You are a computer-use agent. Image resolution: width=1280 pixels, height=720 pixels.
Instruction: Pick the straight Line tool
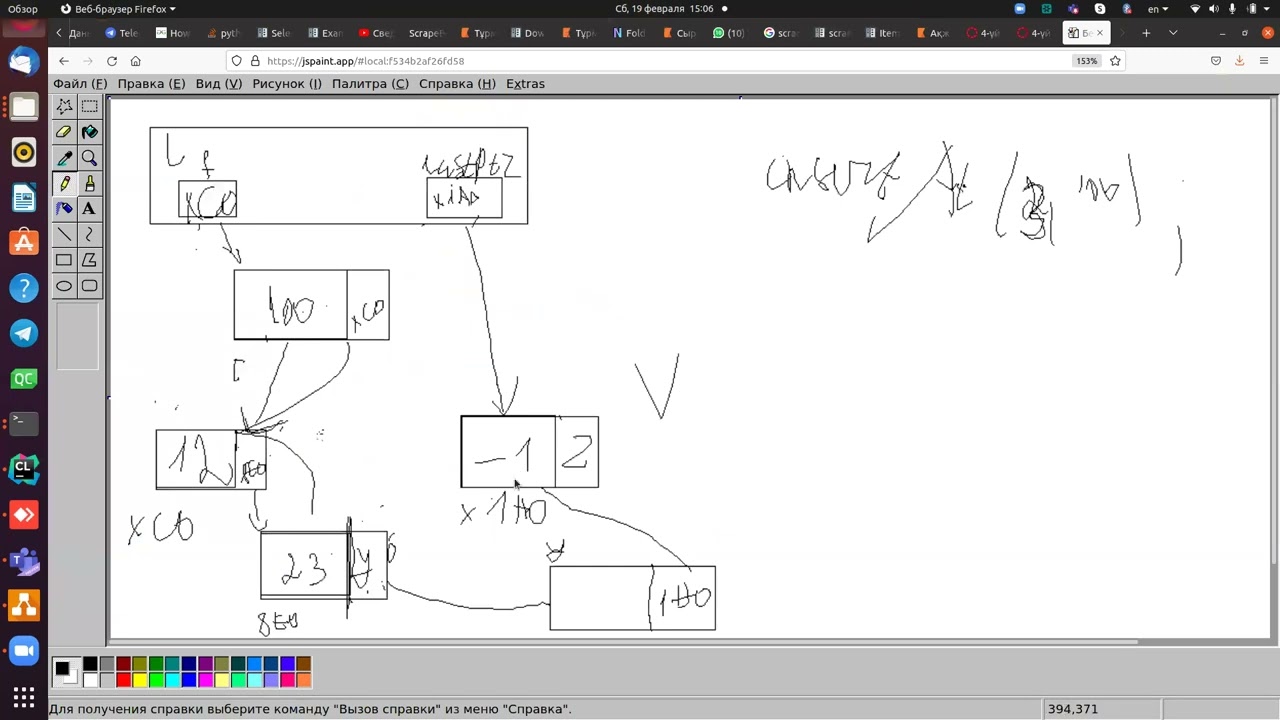(x=64, y=234)
